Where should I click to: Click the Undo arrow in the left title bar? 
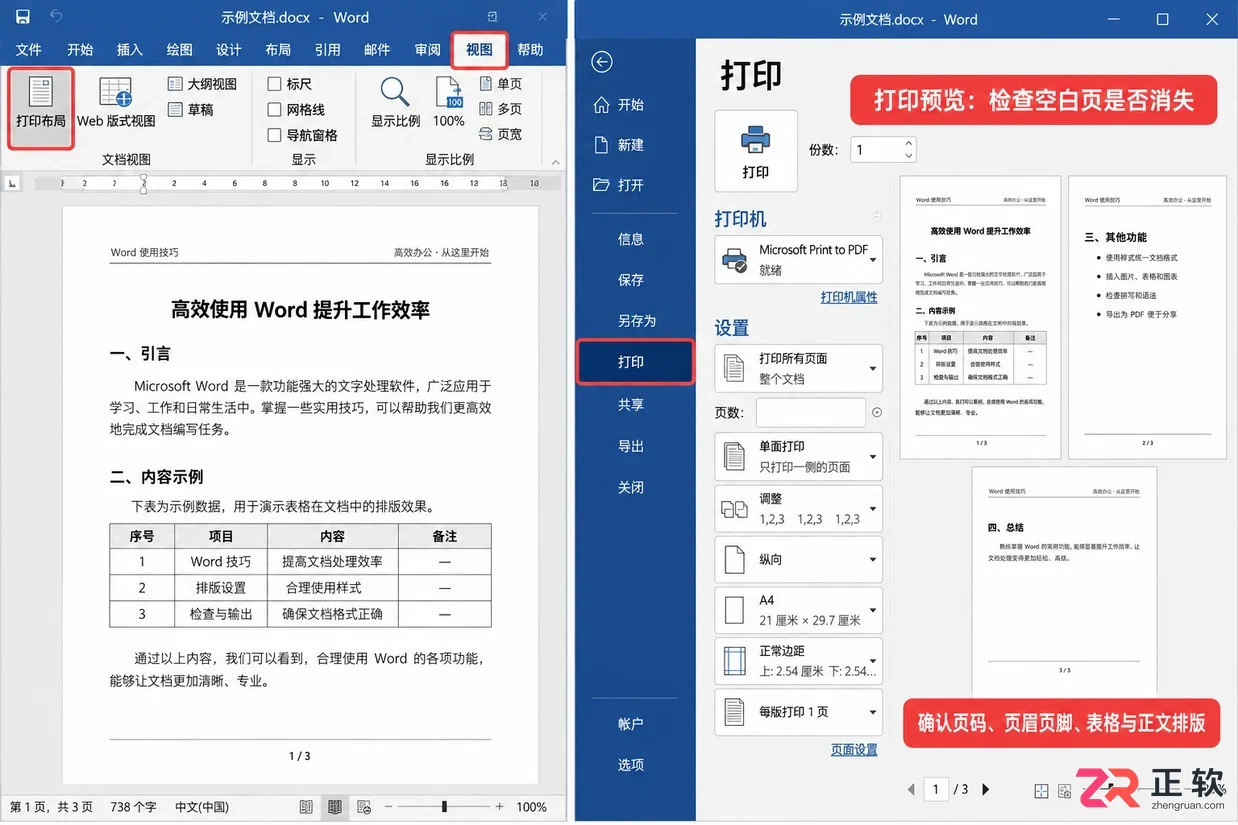coord(56,17)
